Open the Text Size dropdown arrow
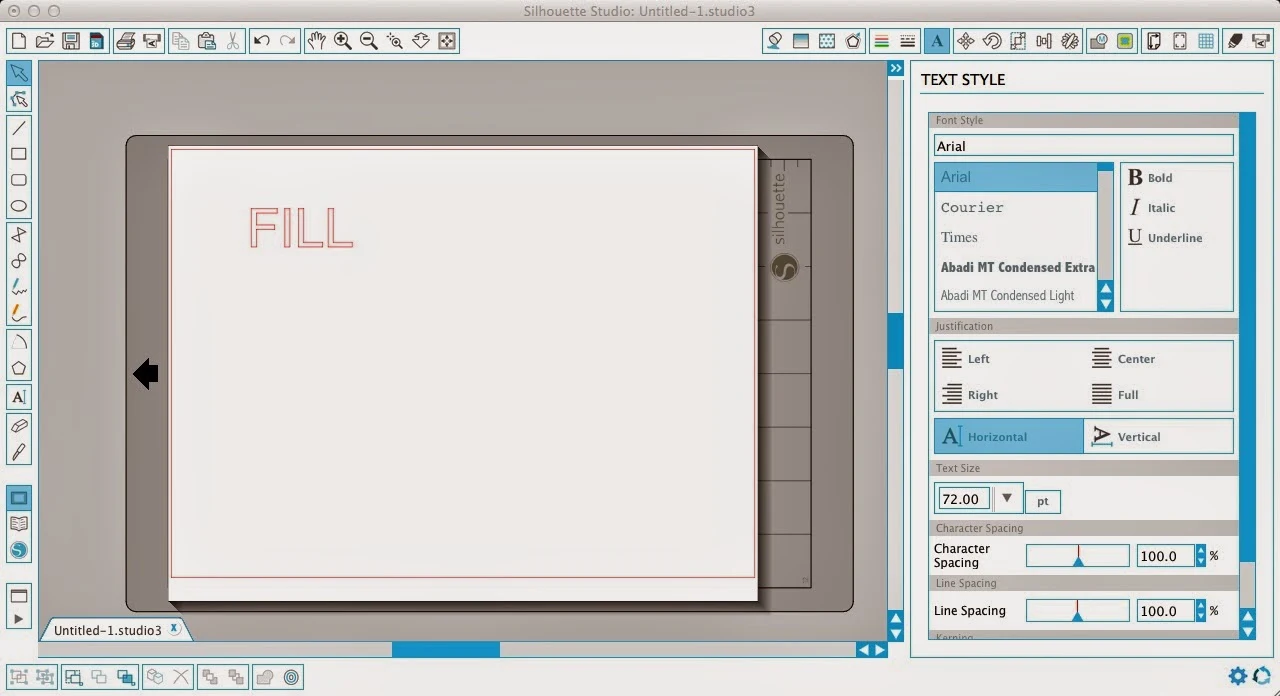The height and width of the screenshot is (696, 1280). click(1007, 498)
